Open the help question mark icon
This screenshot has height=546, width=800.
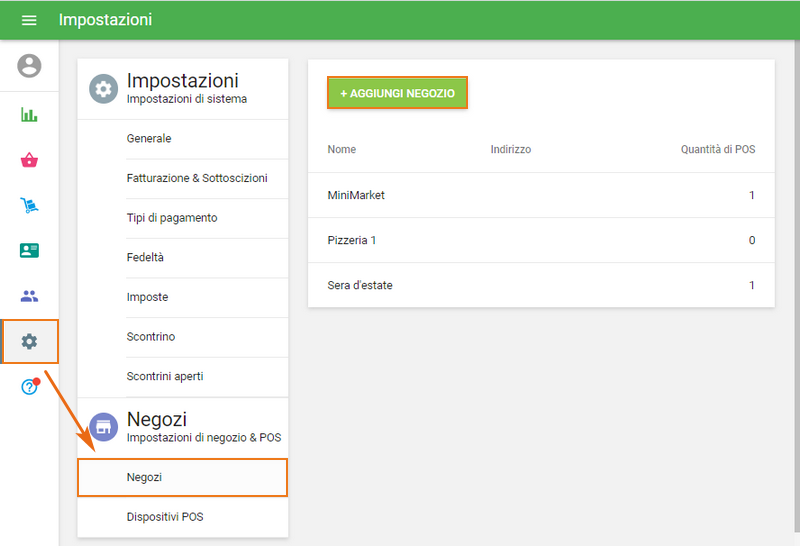pyautogui.click(x=30, y=386)
